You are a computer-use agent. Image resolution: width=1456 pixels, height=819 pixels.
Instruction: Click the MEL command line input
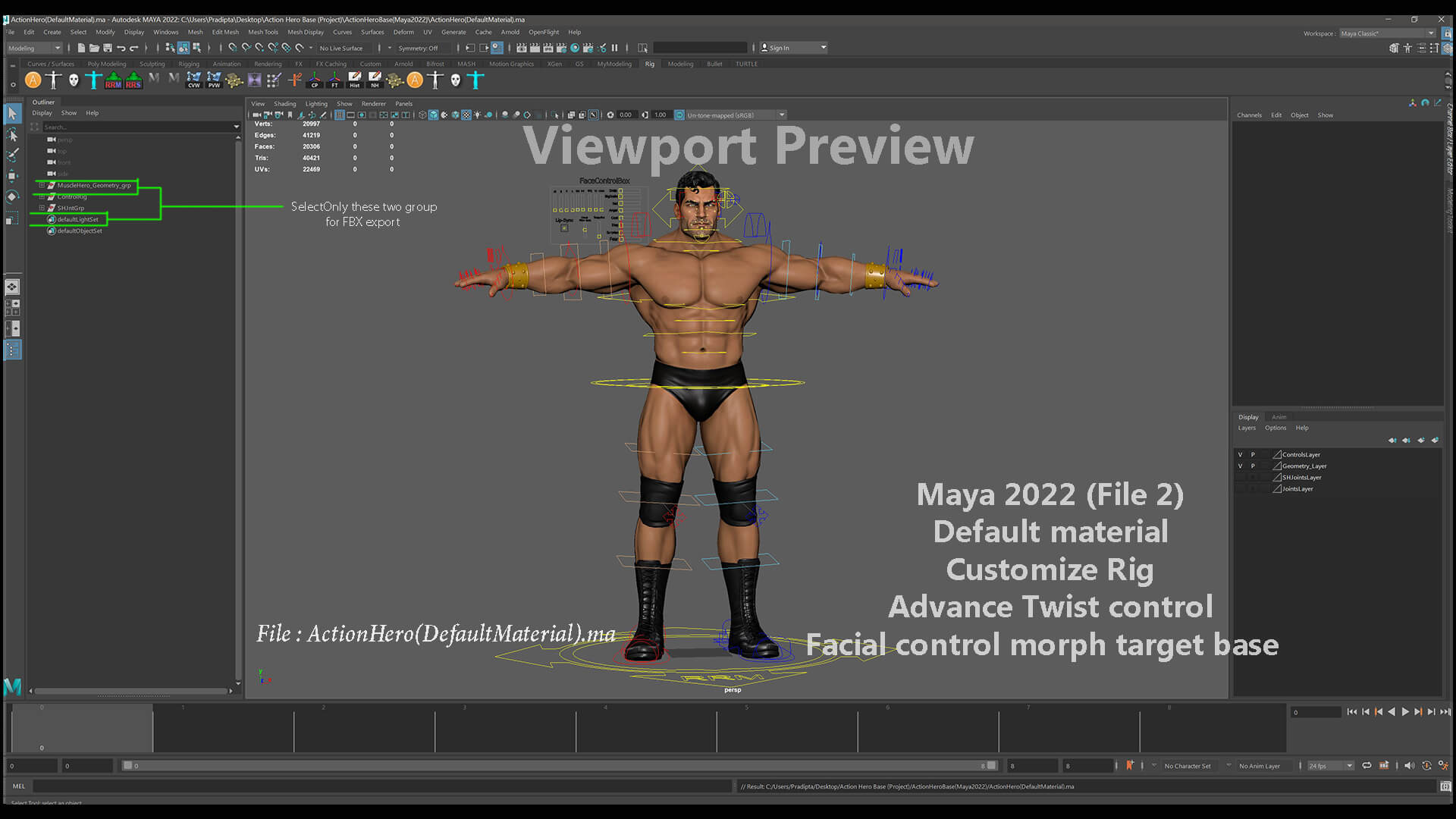tap(383, 786)
